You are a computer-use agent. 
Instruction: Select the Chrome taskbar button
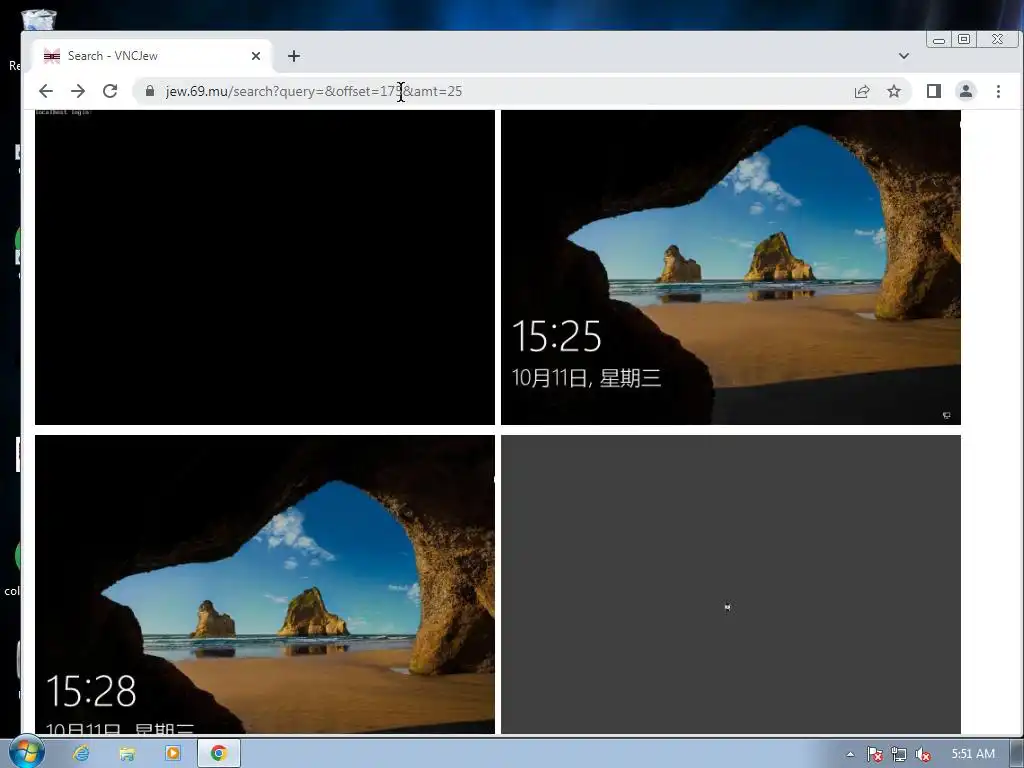point(219,754)
